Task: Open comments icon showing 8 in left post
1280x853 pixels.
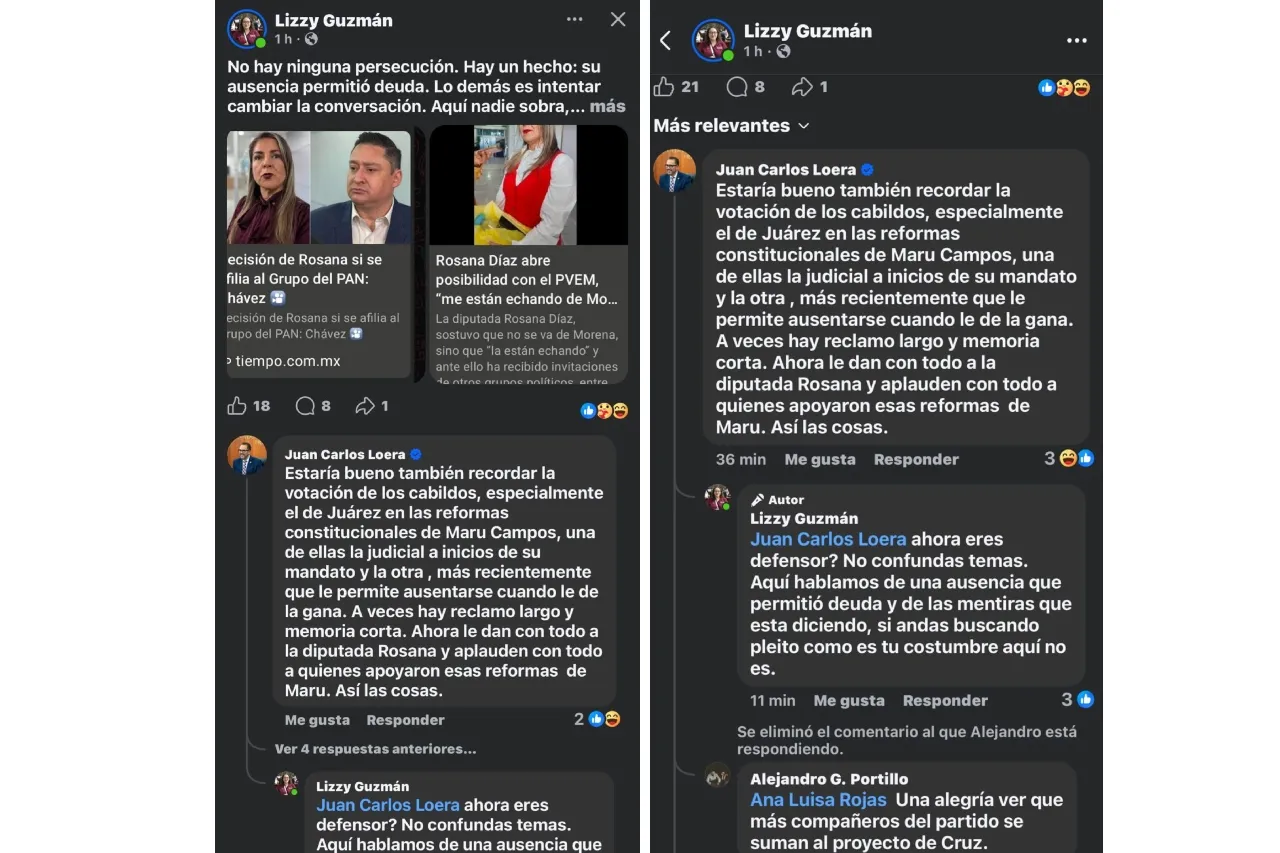Action: pos(305,405)
